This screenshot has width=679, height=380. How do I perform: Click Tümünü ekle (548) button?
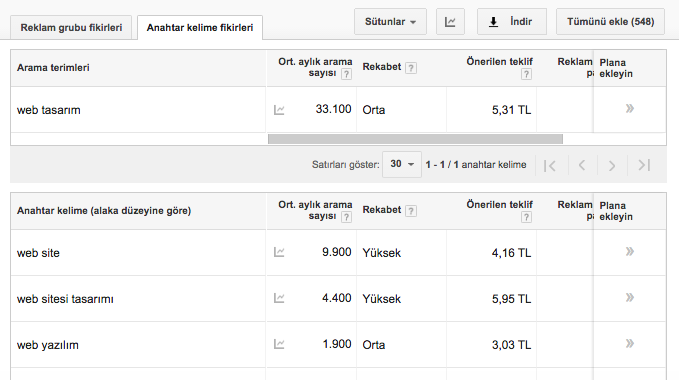(x=610, y=22)
